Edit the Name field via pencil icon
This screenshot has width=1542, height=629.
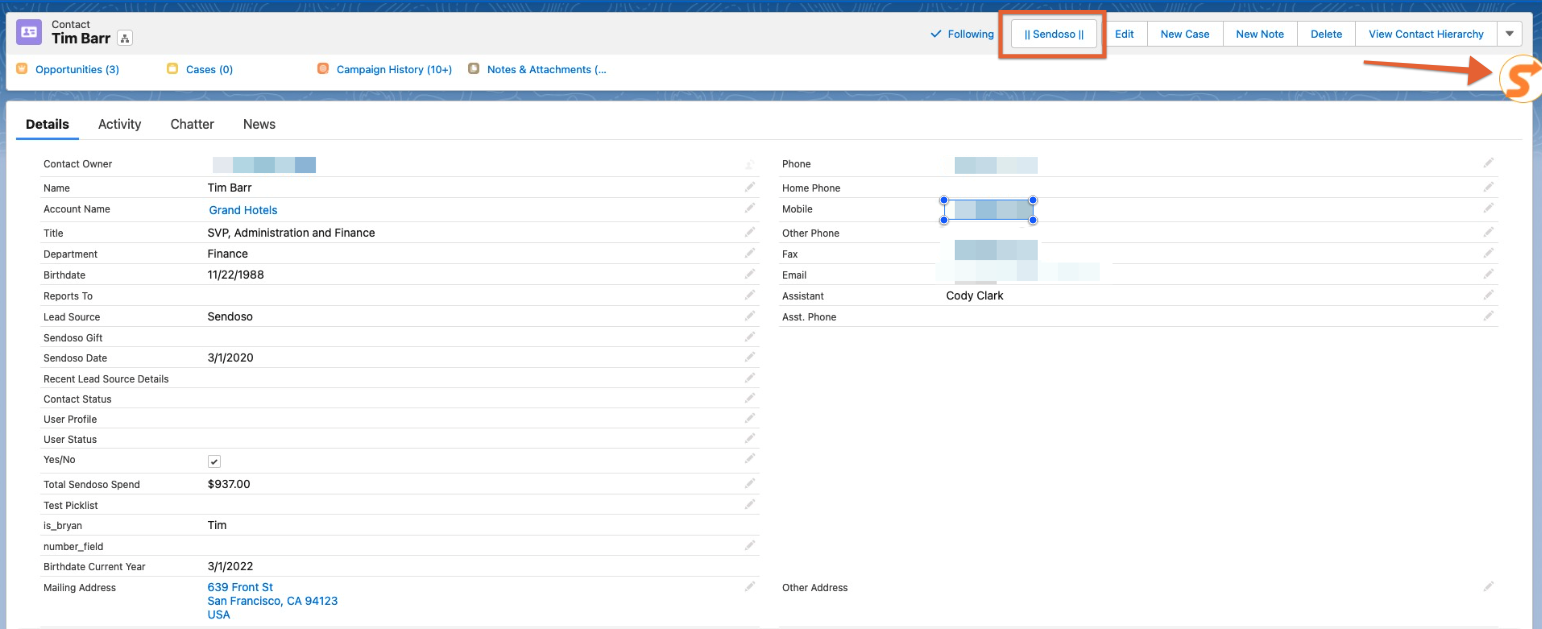click(750, 187)
